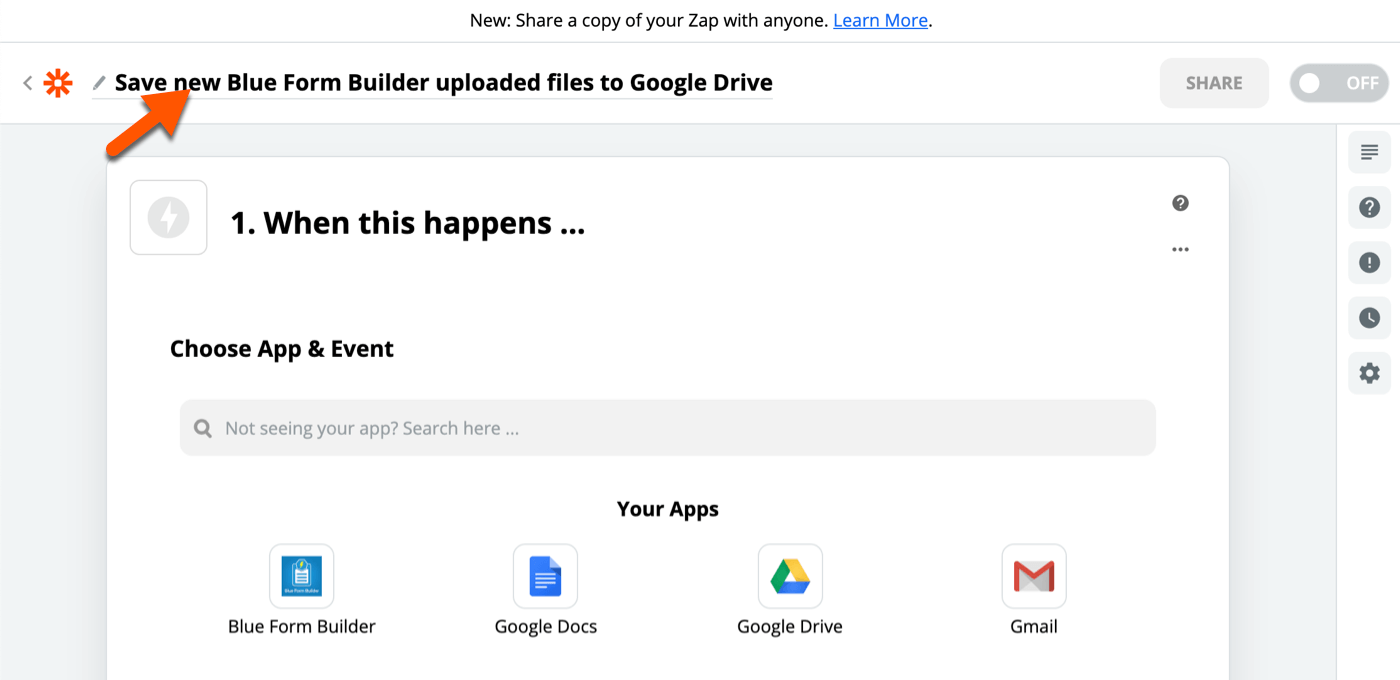The image size is (1400, 680).
Task: Choose Google Docs from Your Apps
Action: pyautogui.click(x=545, y=576)
